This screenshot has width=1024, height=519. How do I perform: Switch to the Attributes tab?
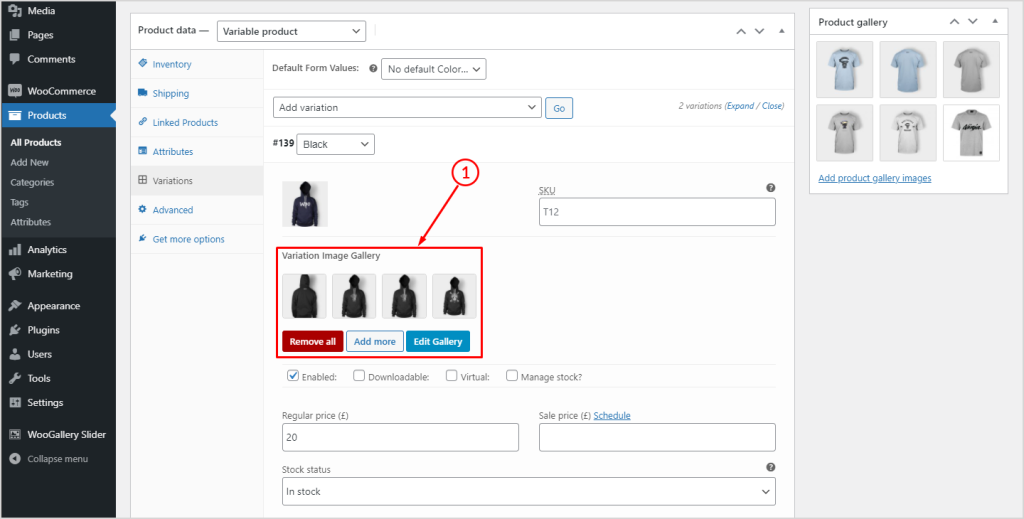pyautogui.click(x=197, y=151)
